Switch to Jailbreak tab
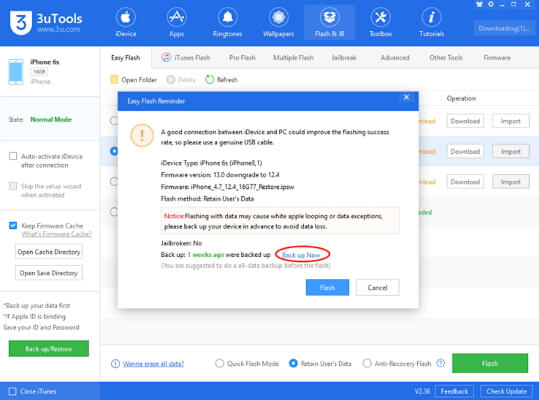Viewport: 539px width, 400px height. pyautogui.click(x=344, y=58)
